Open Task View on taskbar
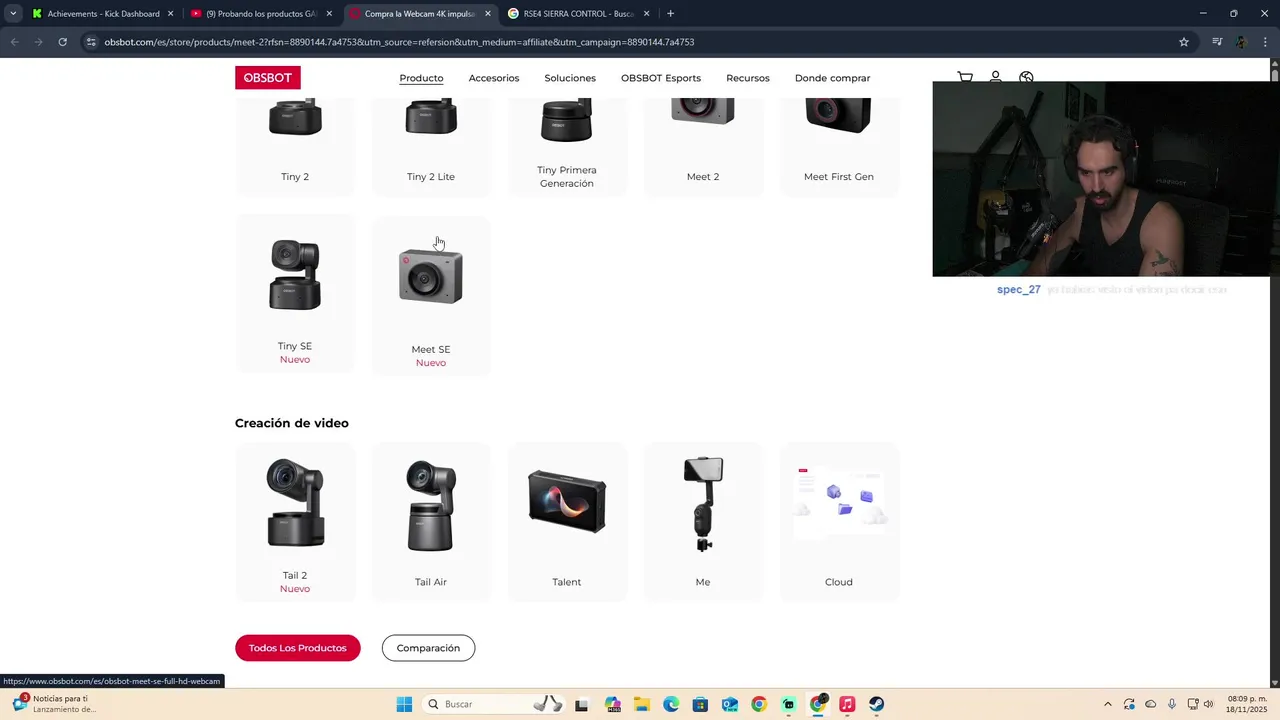The height and width of the screenshot is (720, 1280). pyautogui.click(x=581, y=704)
